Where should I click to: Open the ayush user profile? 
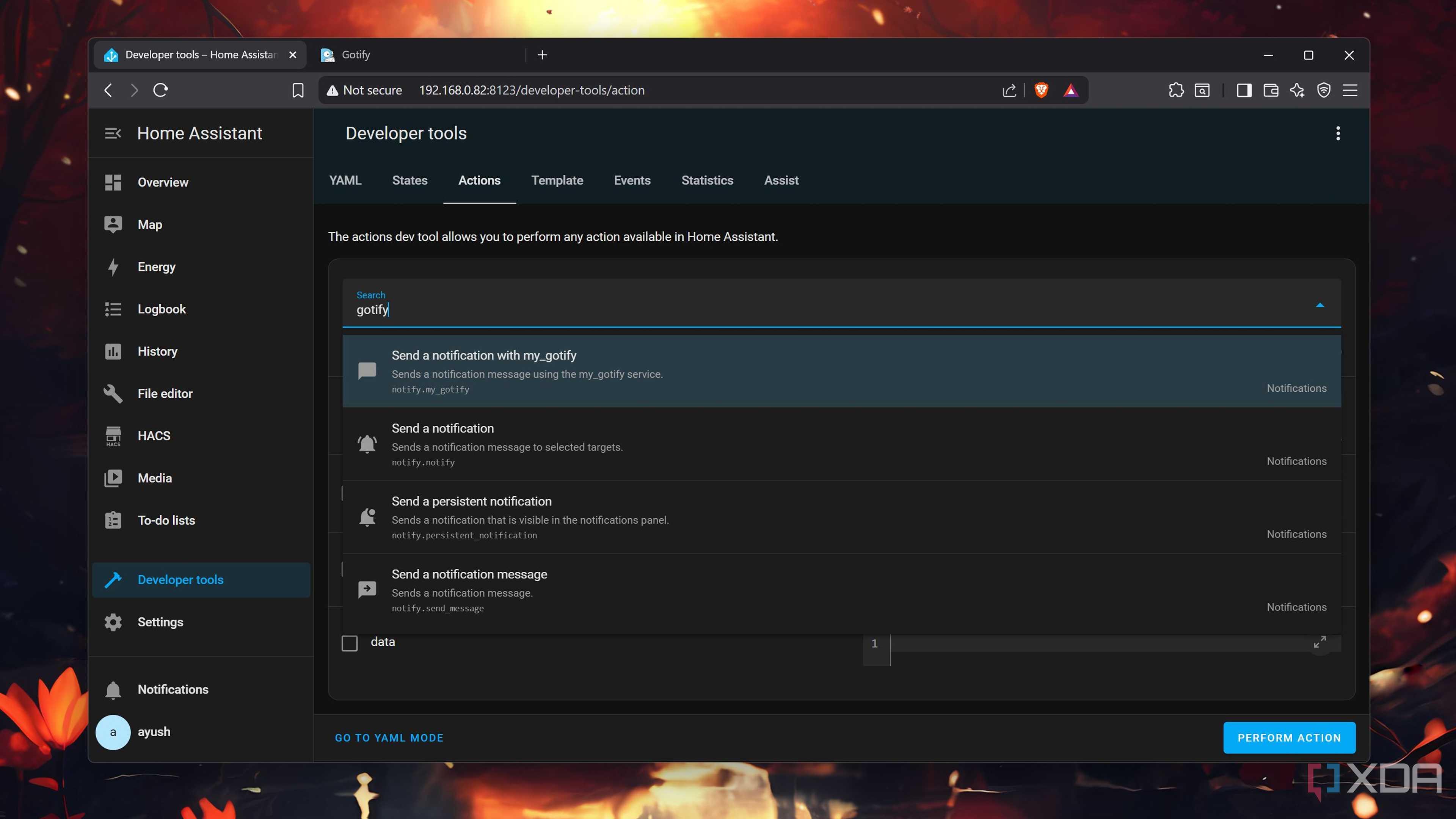pos(201,732)
